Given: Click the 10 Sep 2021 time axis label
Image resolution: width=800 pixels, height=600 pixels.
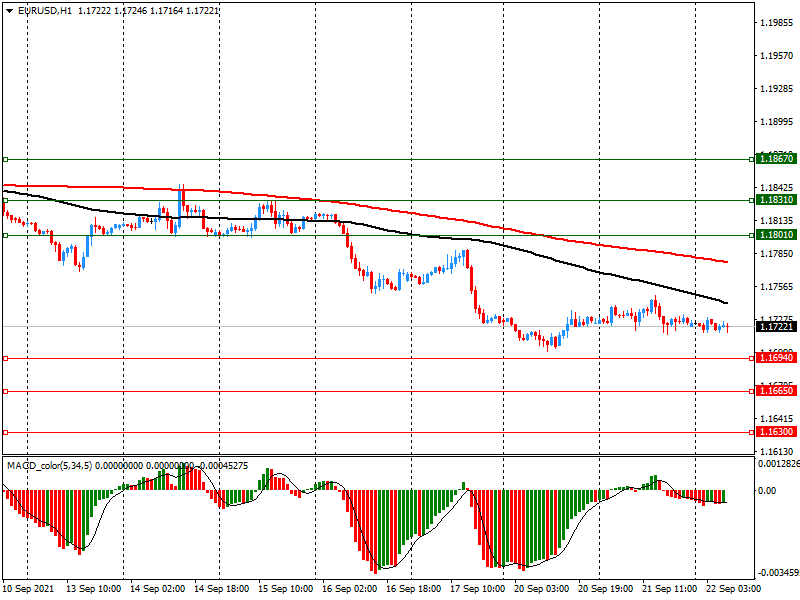Looking at the screenshot, I should point(28,589).
